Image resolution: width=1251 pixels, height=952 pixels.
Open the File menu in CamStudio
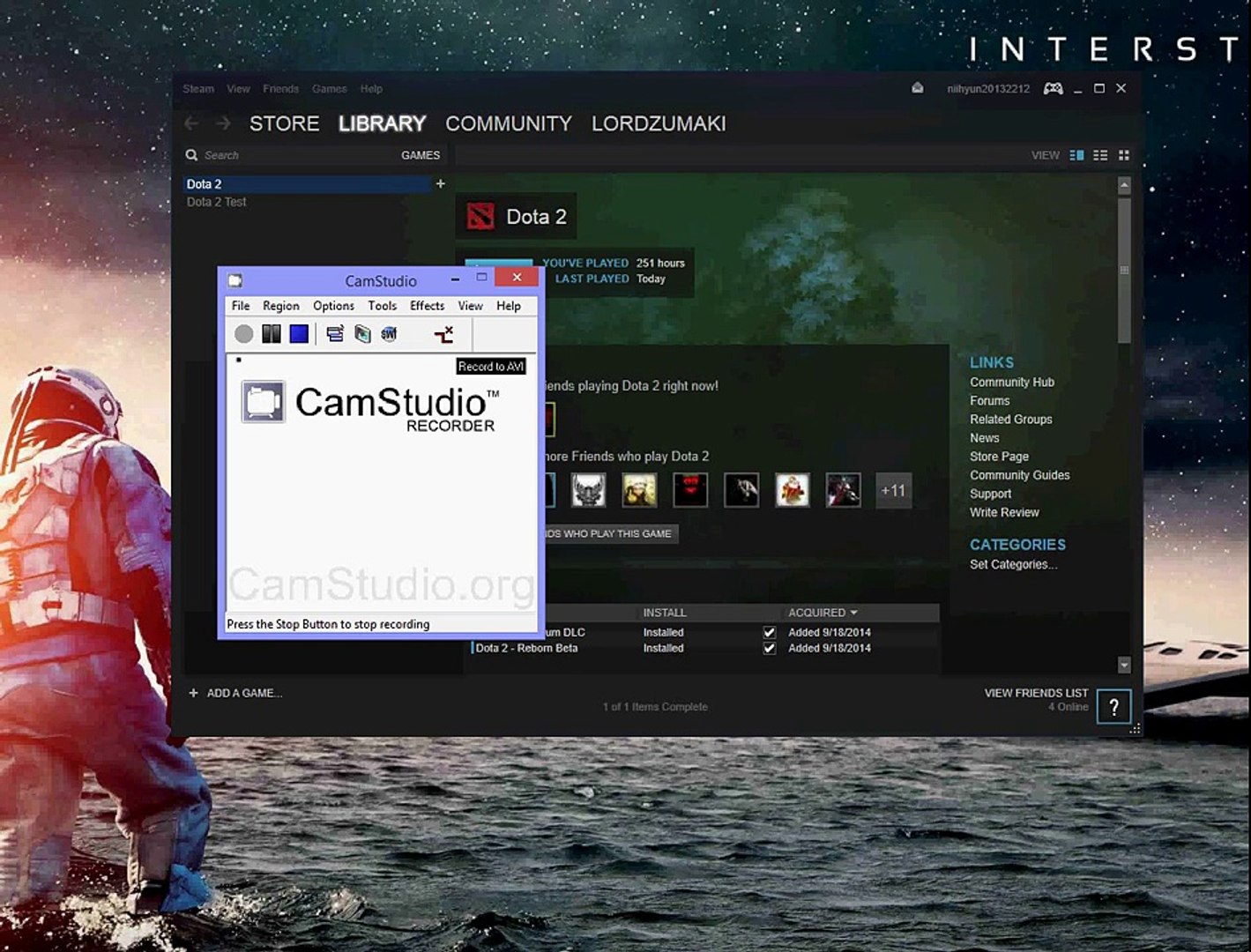(x=241, y=306)
